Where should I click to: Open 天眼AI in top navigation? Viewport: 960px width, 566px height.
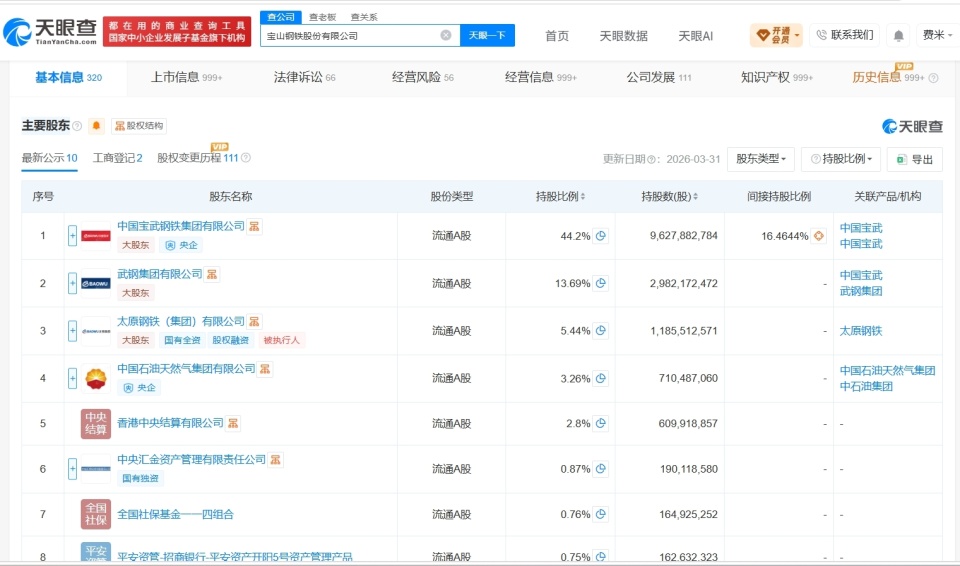coord(696,36)
